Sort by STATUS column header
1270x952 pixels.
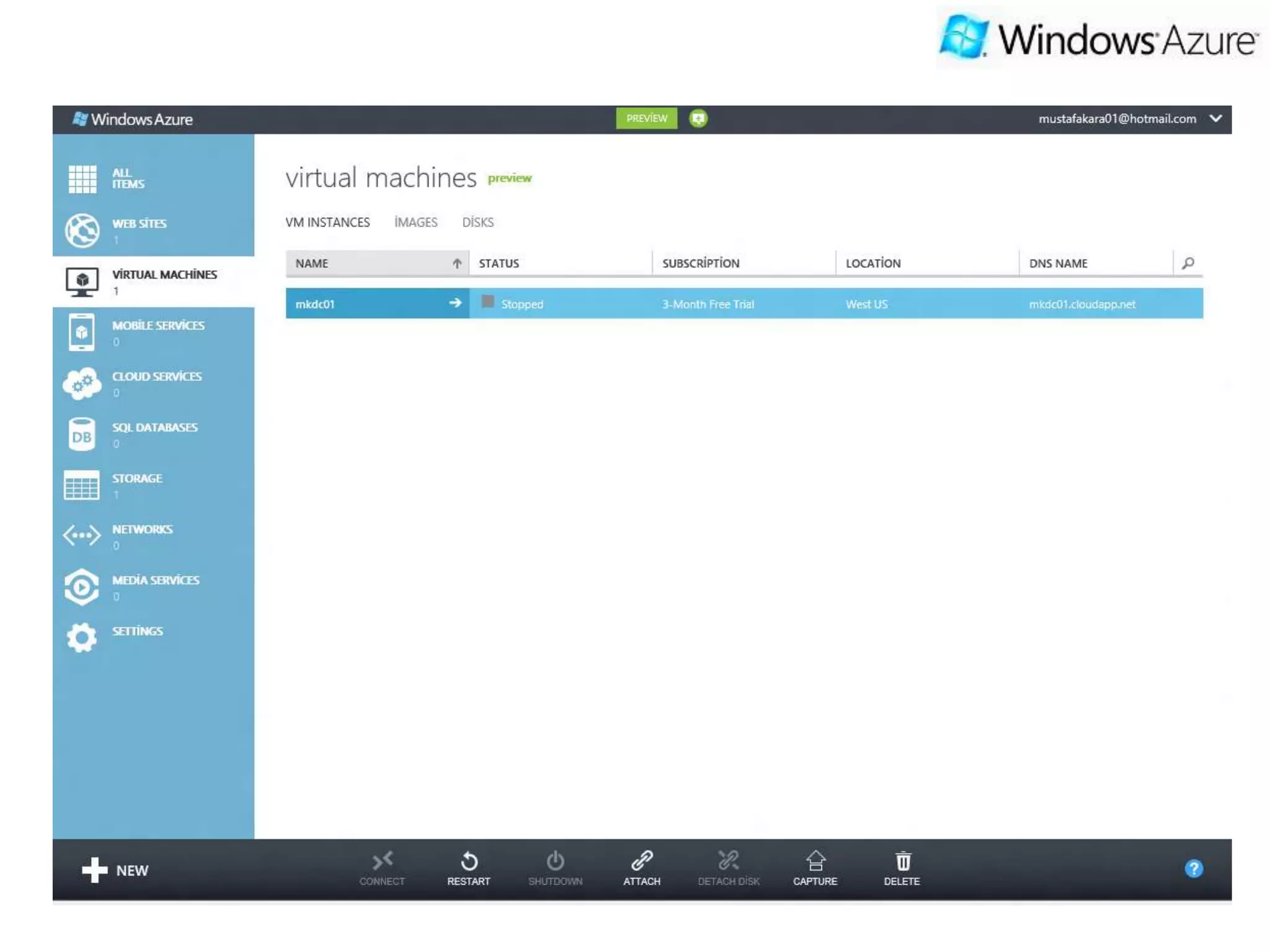(499, 263)
